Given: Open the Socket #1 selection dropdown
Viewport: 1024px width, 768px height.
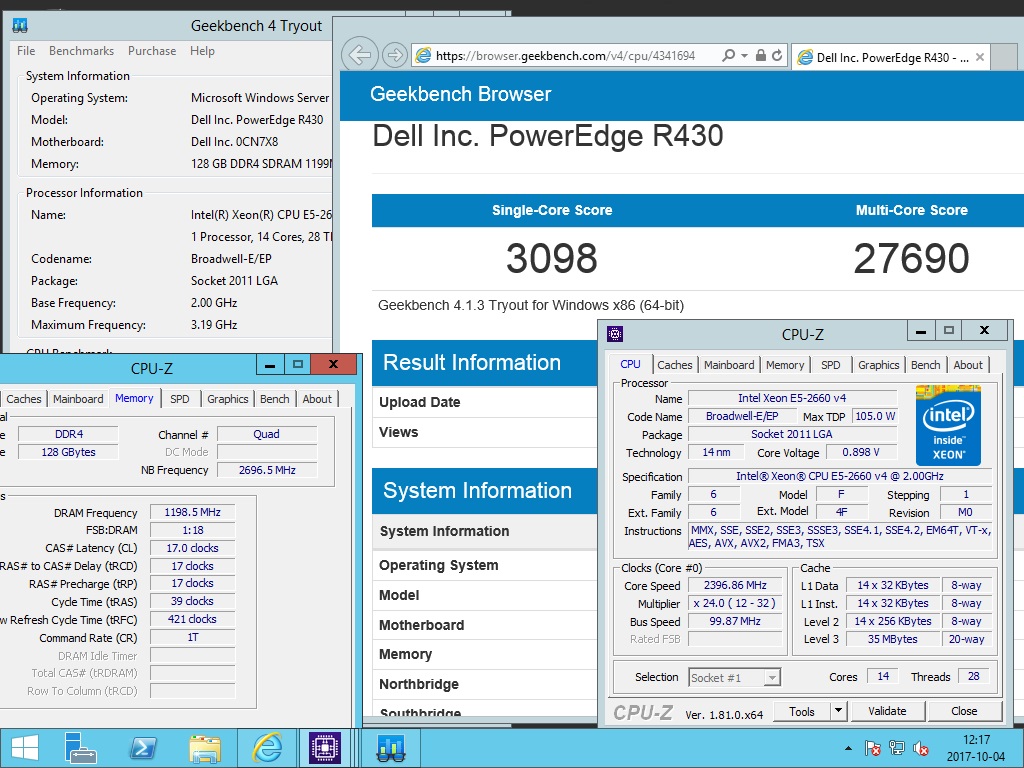Looking at the screenshot, I should pos(772,678).
